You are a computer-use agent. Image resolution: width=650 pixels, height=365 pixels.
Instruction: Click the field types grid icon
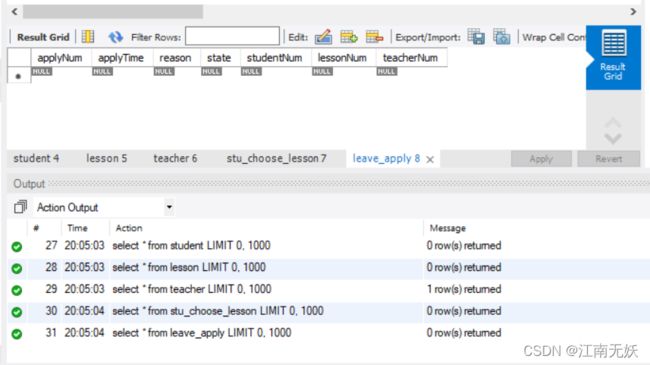point(88,37)
